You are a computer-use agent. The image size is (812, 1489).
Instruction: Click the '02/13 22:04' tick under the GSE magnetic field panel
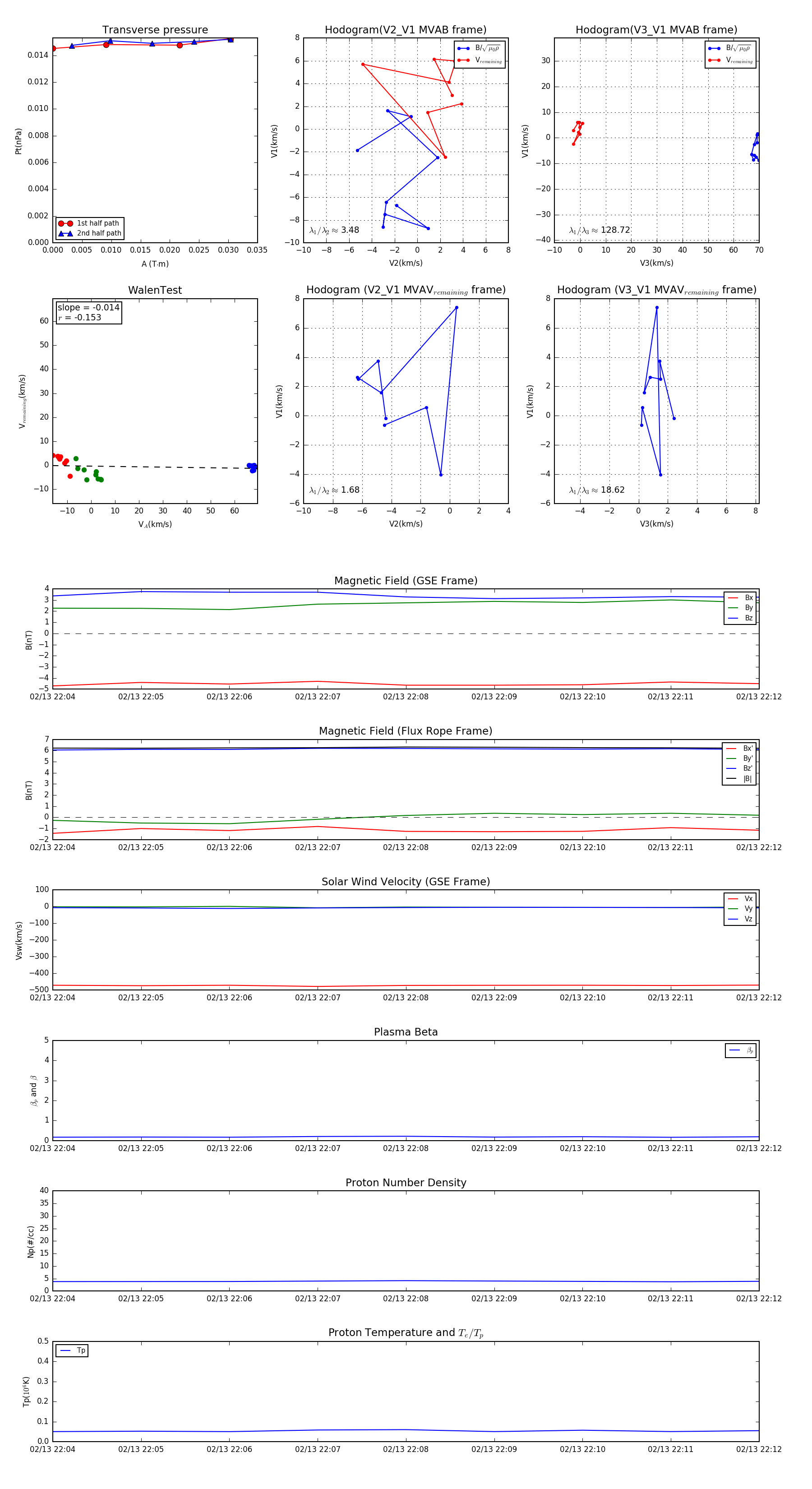coord(53,697)
